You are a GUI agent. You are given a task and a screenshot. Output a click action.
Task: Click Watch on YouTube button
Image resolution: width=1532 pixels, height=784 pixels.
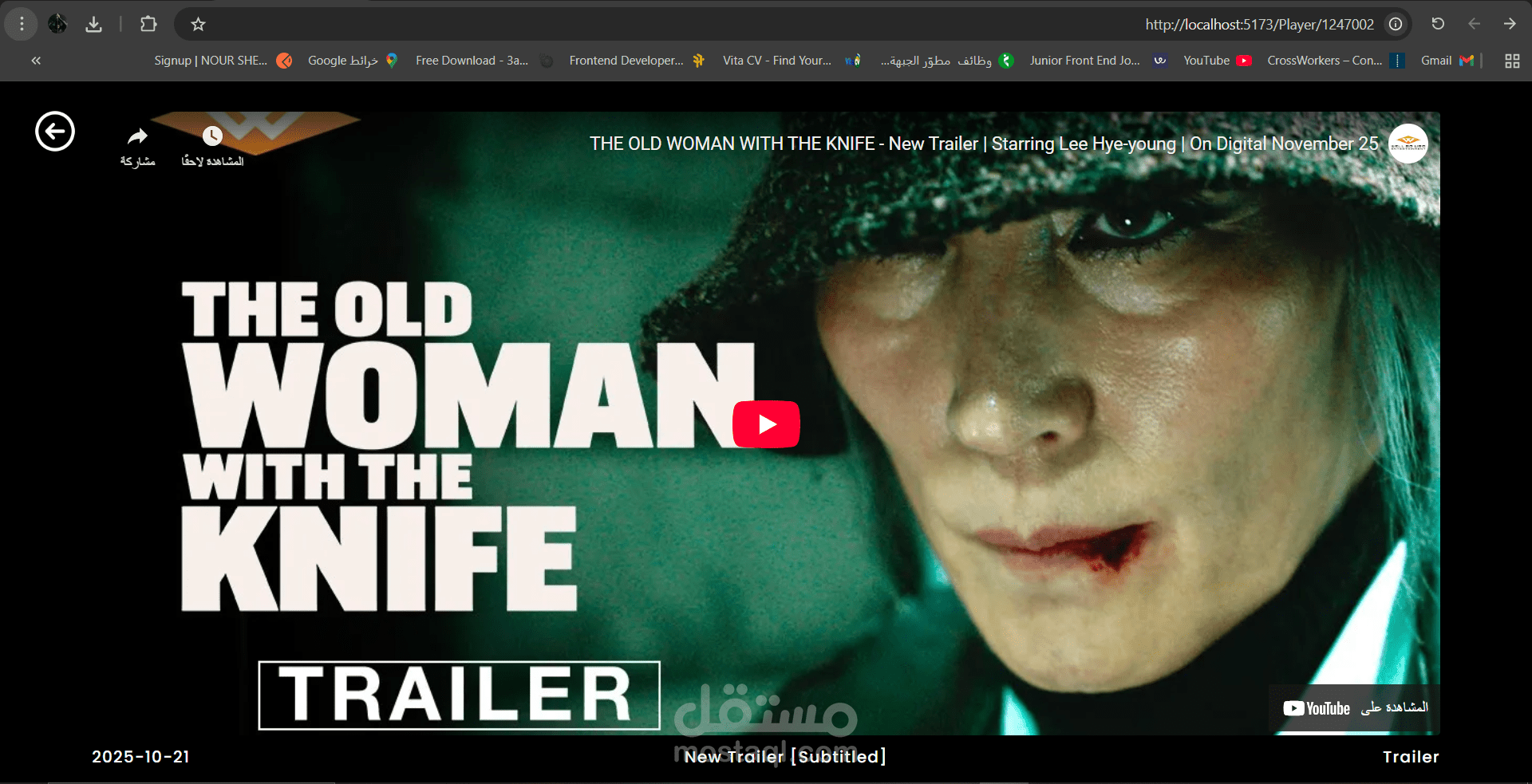[x=1355, y=708]
